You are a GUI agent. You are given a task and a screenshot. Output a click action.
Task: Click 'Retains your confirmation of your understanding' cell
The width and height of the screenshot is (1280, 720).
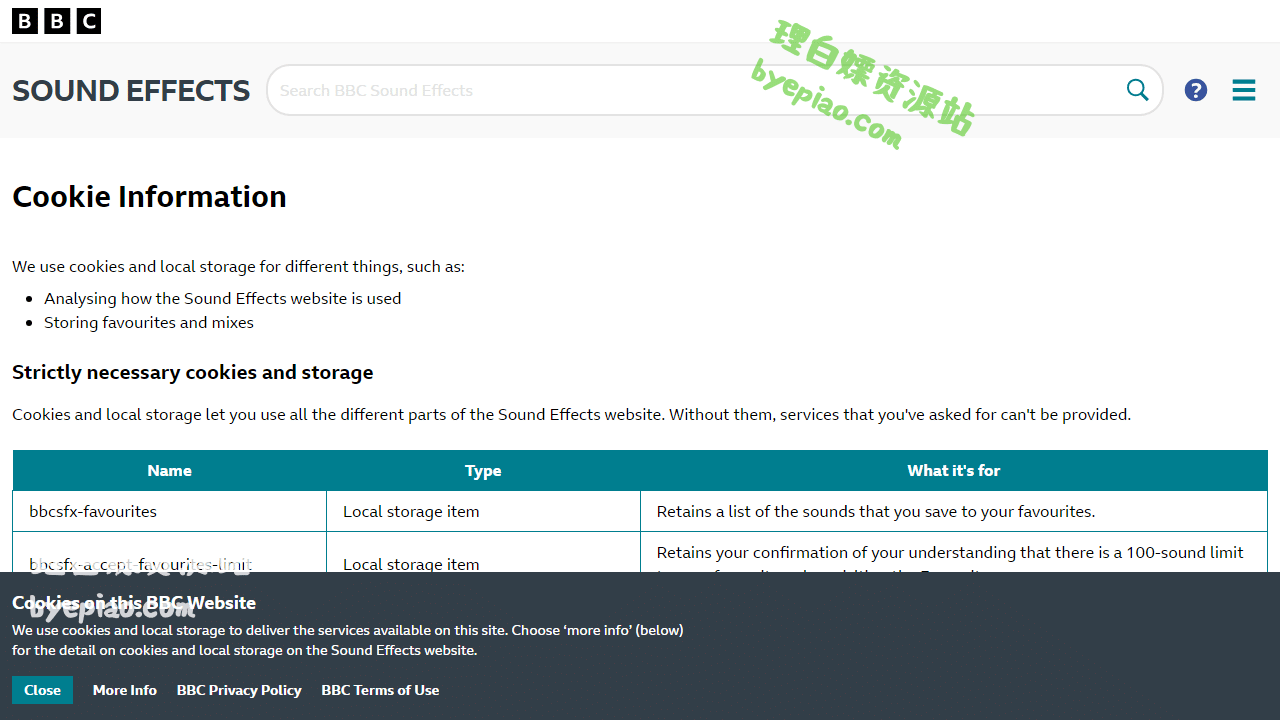(954, 553)
